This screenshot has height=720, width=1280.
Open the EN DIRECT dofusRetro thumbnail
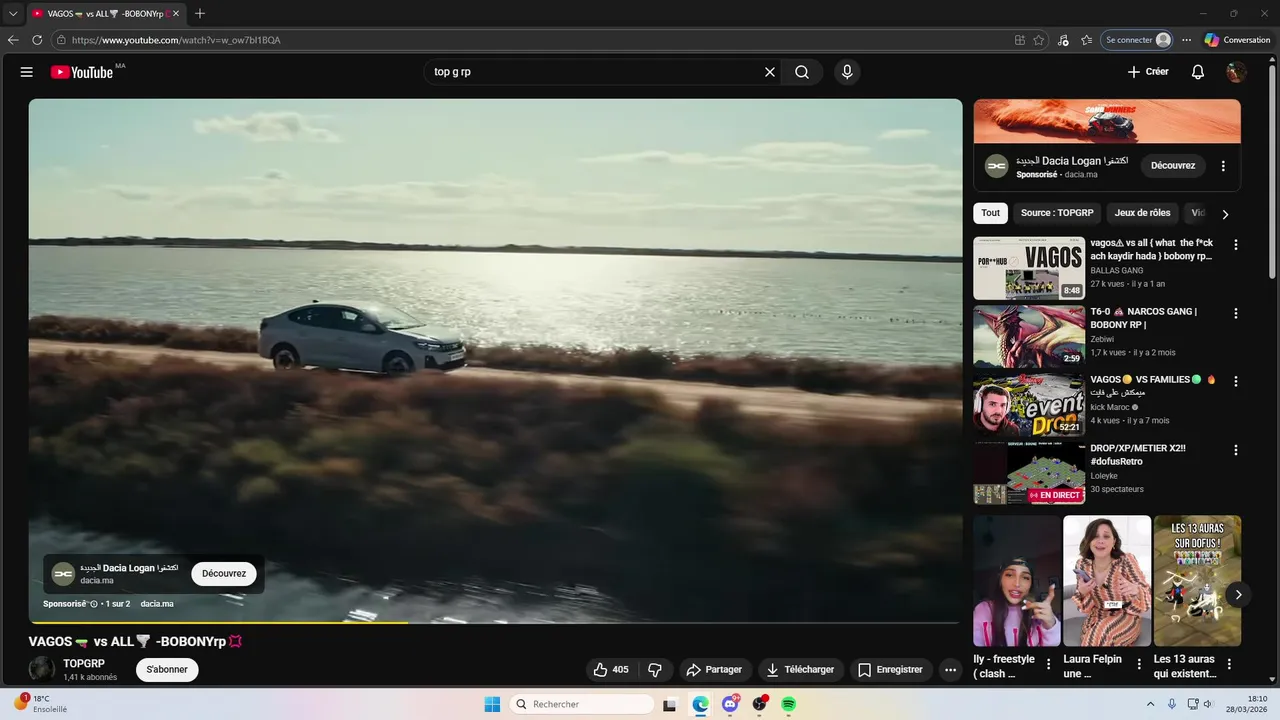1029,474
